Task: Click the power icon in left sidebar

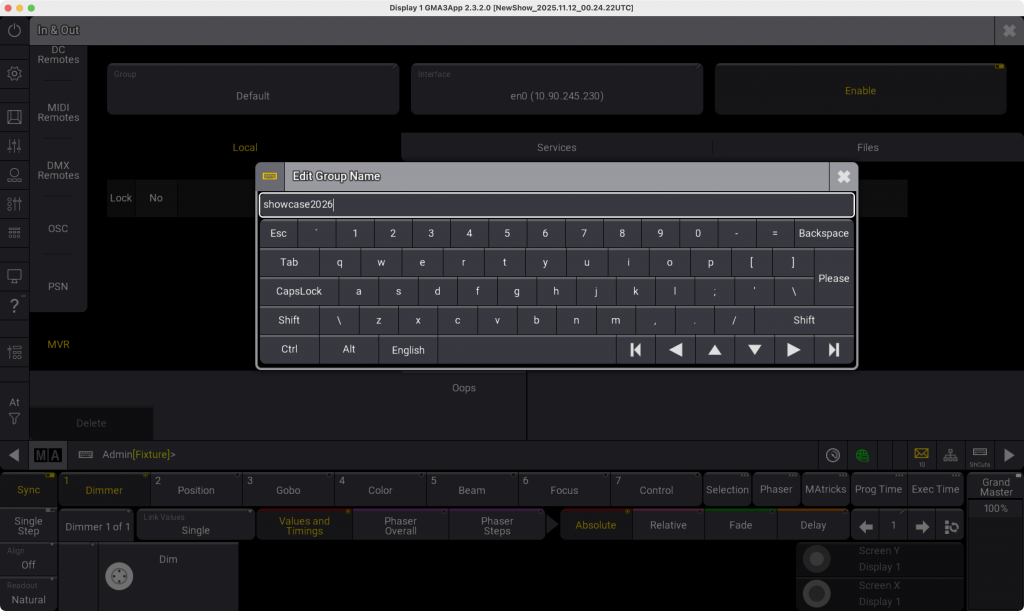Action: [14, 31]
